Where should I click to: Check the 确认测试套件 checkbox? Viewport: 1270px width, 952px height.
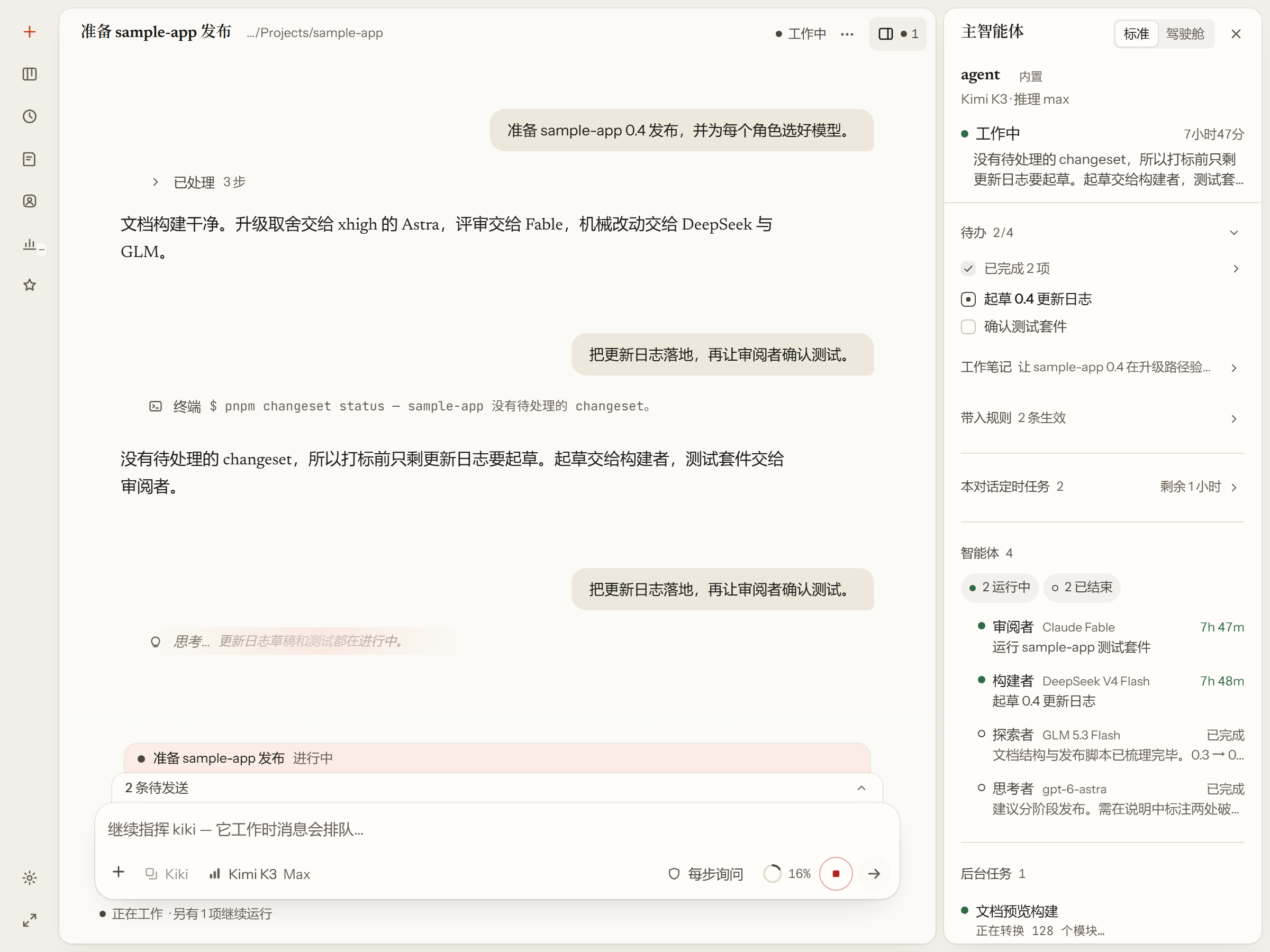968,326
